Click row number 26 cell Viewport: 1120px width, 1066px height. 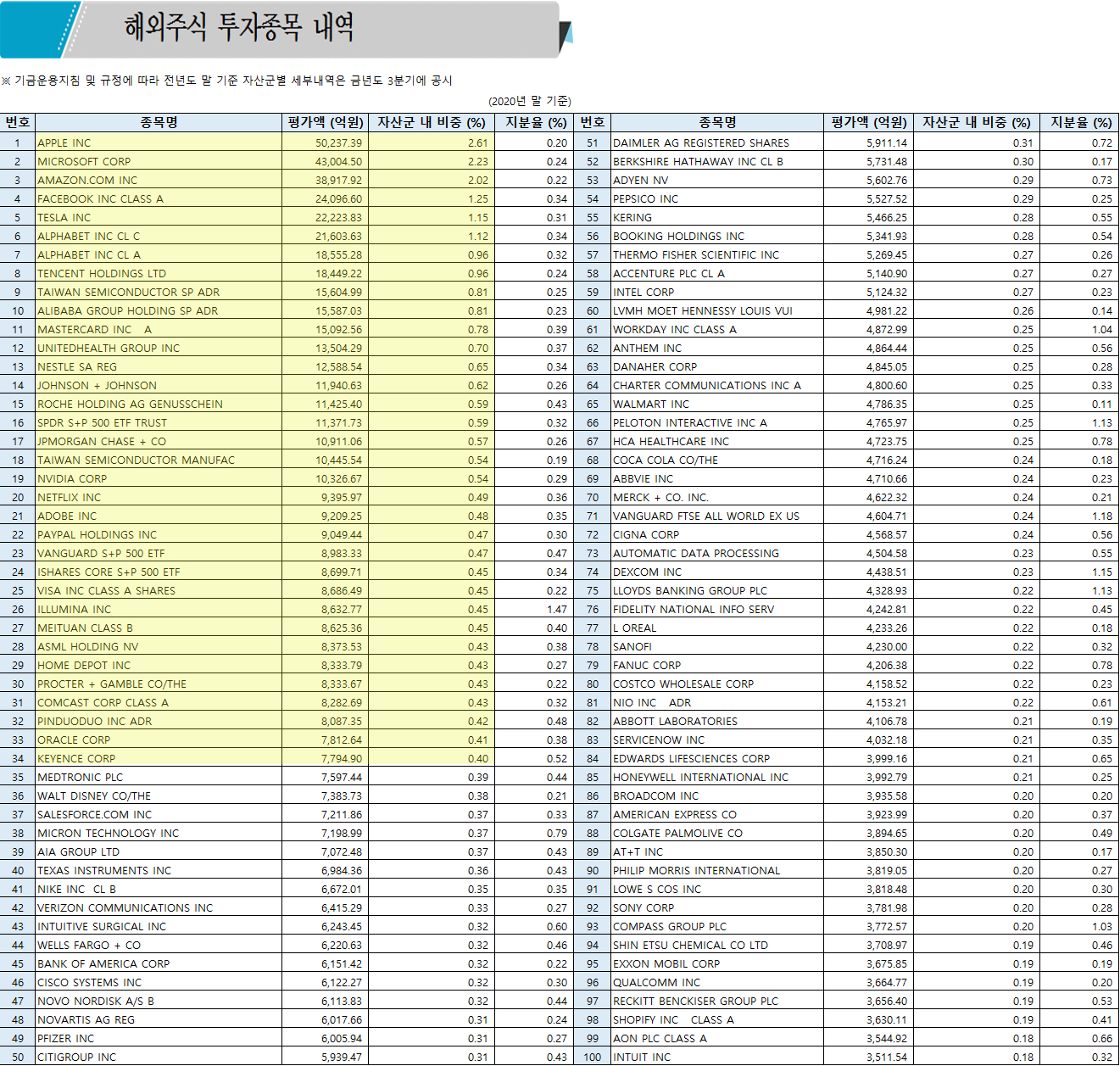[x=18, y=609]
